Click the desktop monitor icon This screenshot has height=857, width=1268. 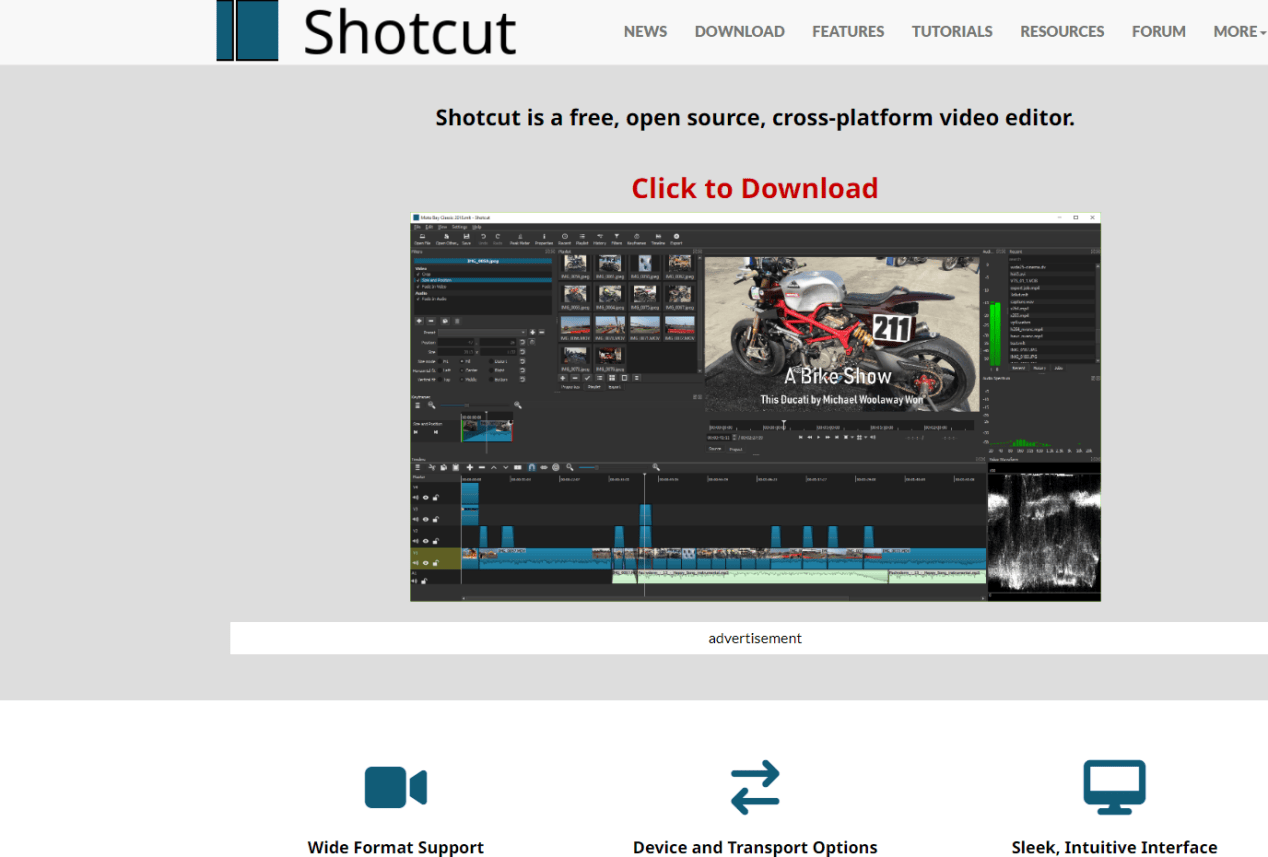1114,787
